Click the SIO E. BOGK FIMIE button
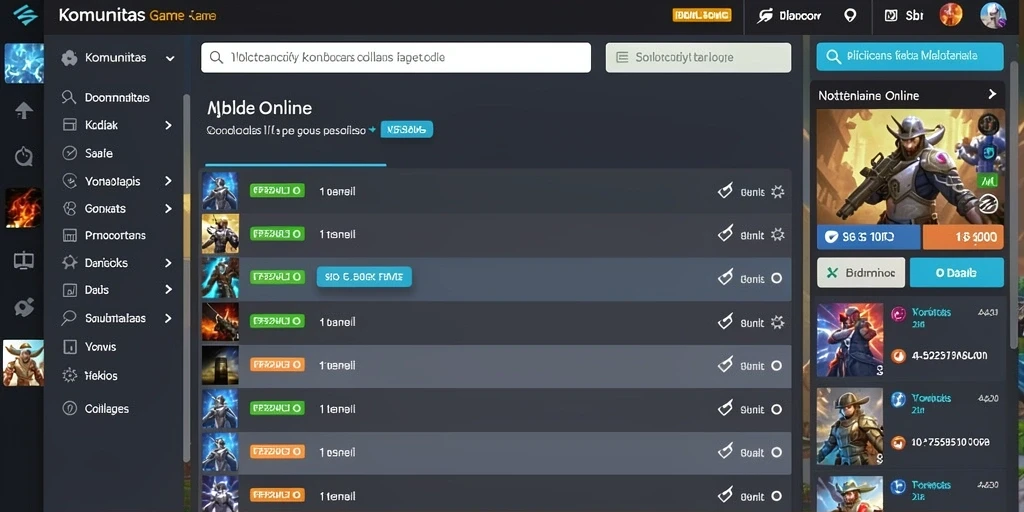This screenshot has width=1024, height=512. tap(364, 277)
